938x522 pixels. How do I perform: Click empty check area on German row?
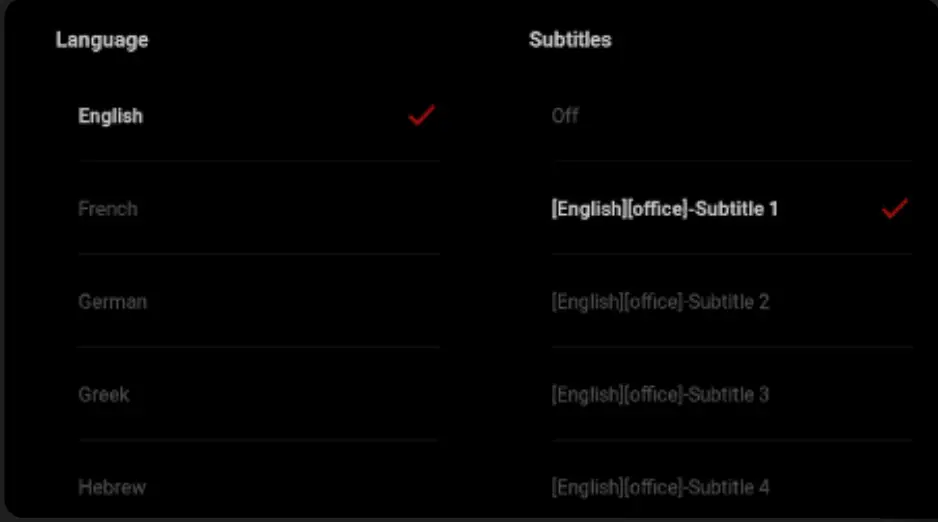(422, 302)
